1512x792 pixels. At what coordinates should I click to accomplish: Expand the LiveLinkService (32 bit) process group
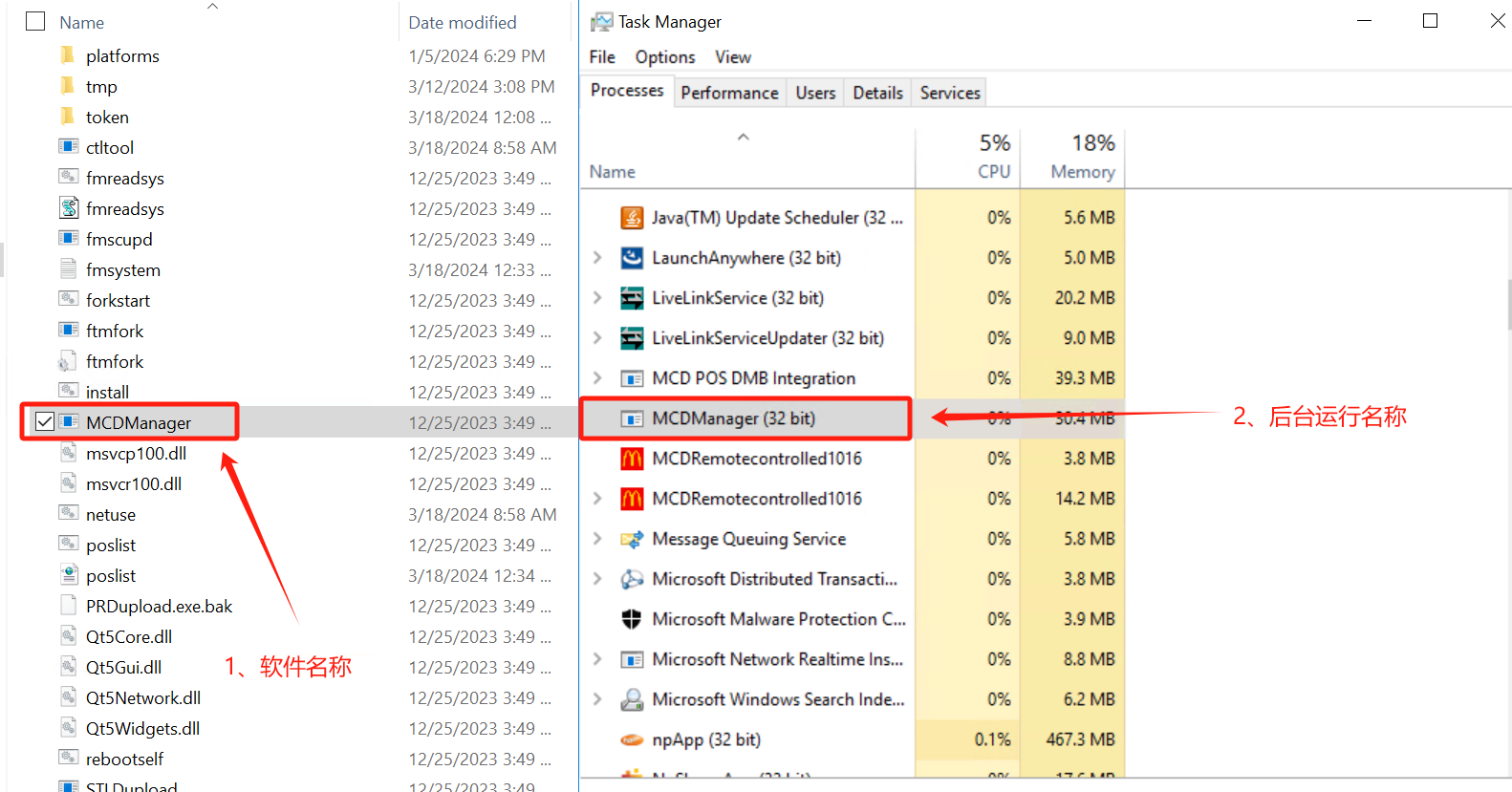tap(597, 298)
